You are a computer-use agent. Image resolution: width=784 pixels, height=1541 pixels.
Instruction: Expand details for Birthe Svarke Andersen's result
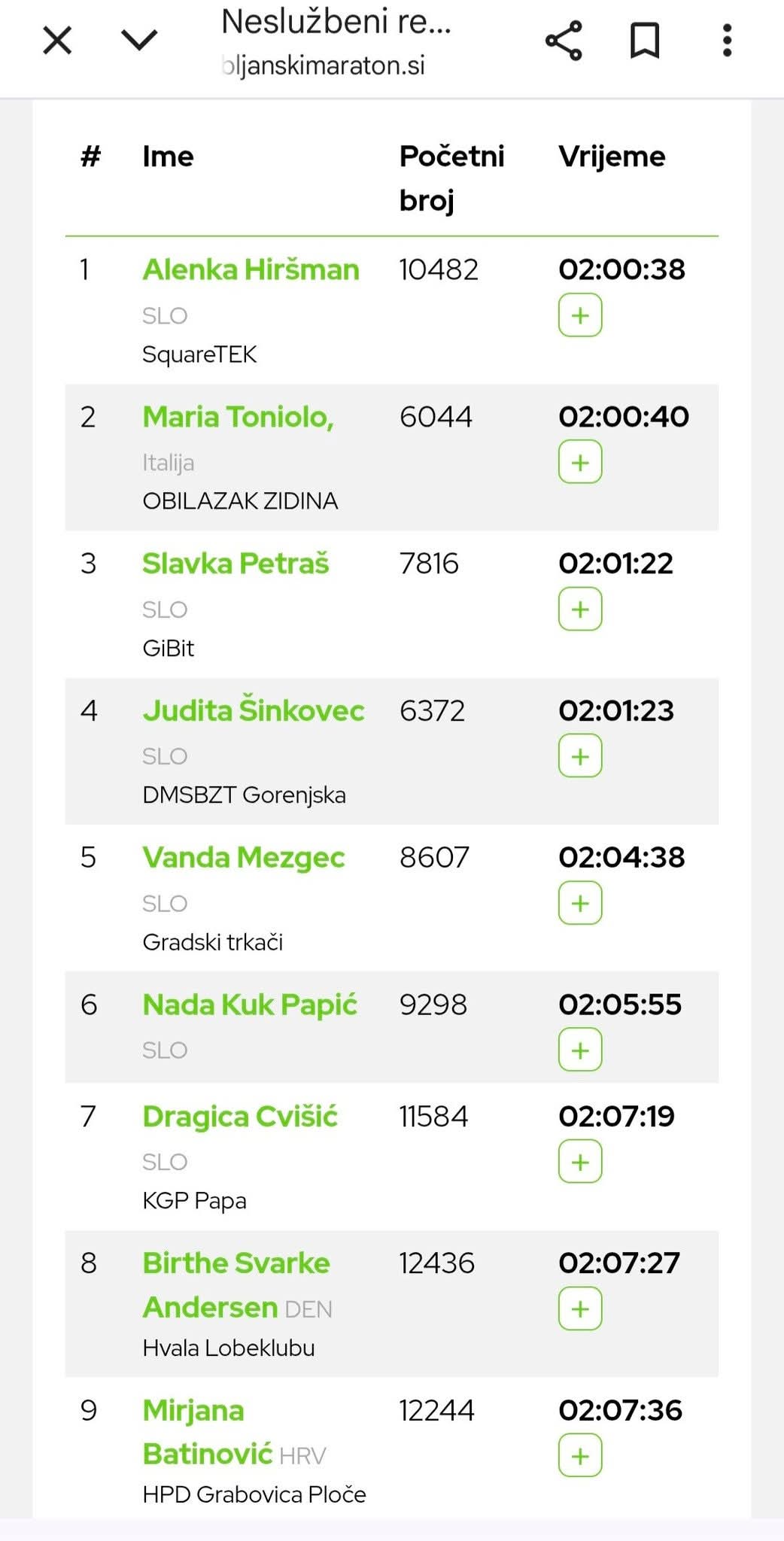click(x=580, y=1308)
